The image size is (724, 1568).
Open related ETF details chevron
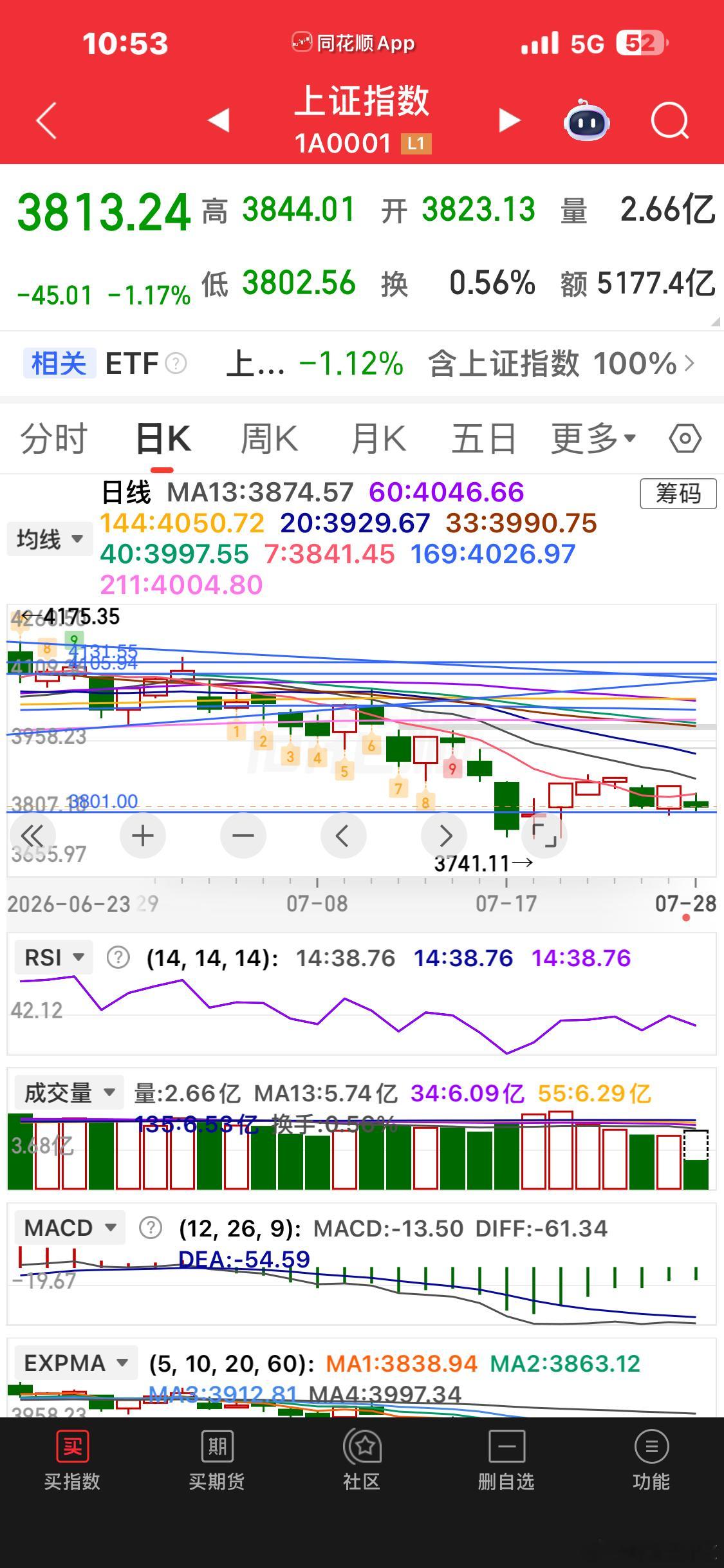point(690,364)
